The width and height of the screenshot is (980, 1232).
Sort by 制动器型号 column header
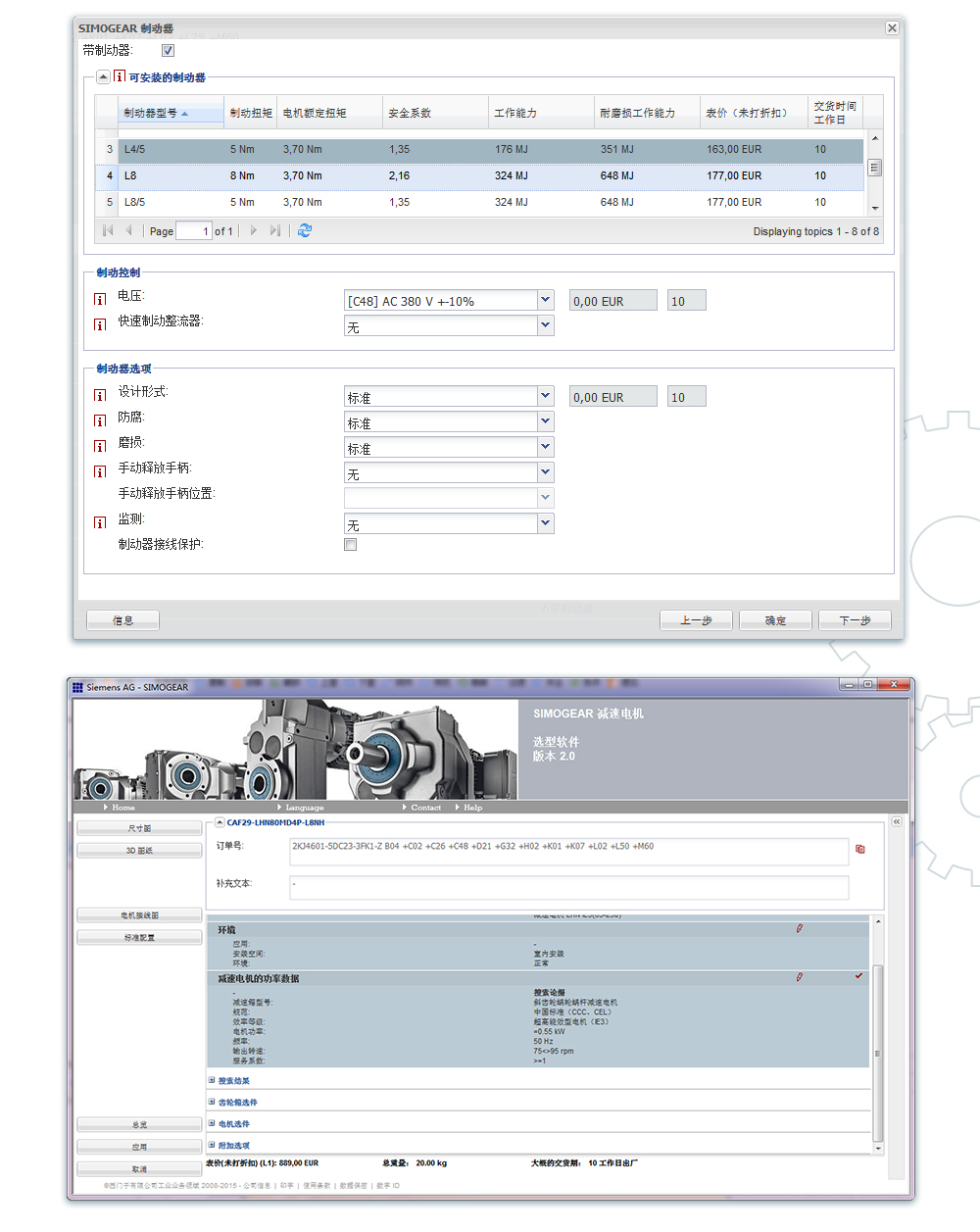coord(171,113)
